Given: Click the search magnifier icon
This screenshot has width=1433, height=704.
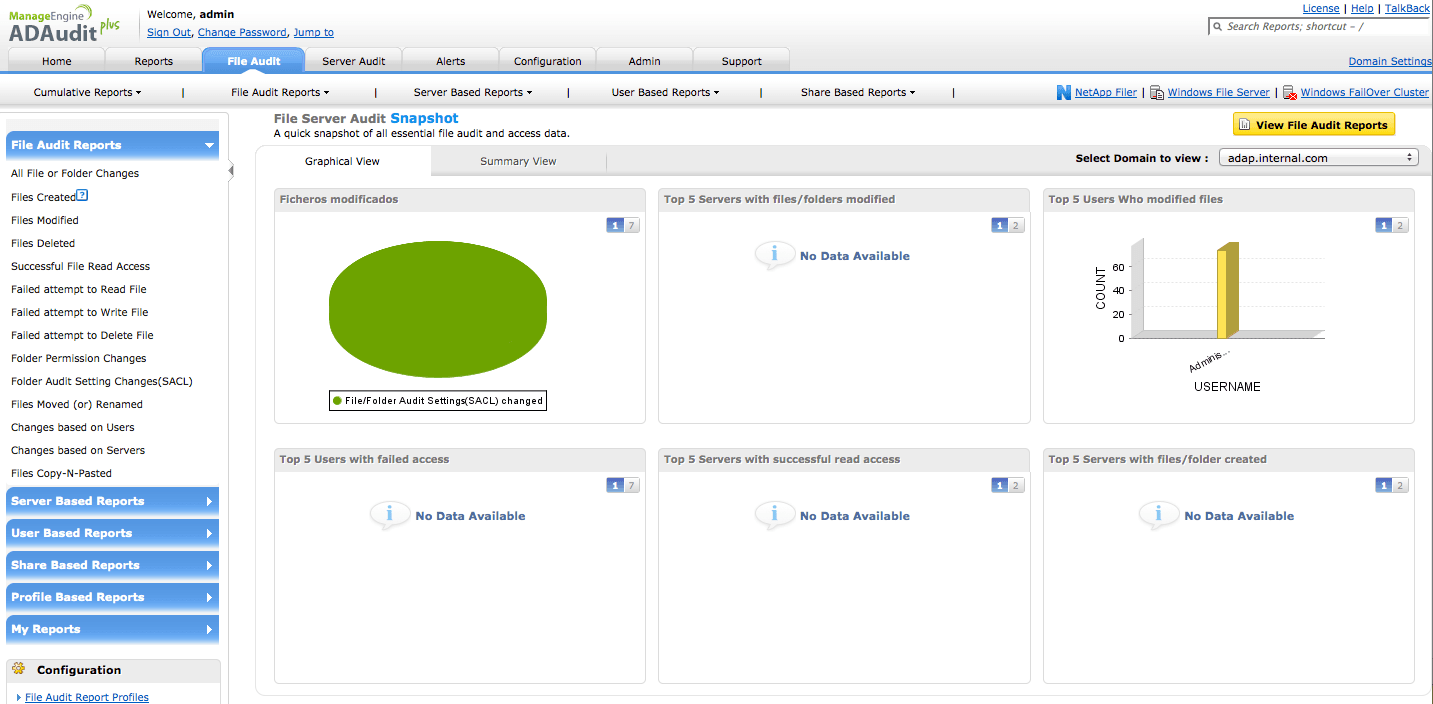Looking at the screenshot, I should [x=1217, y=27].
